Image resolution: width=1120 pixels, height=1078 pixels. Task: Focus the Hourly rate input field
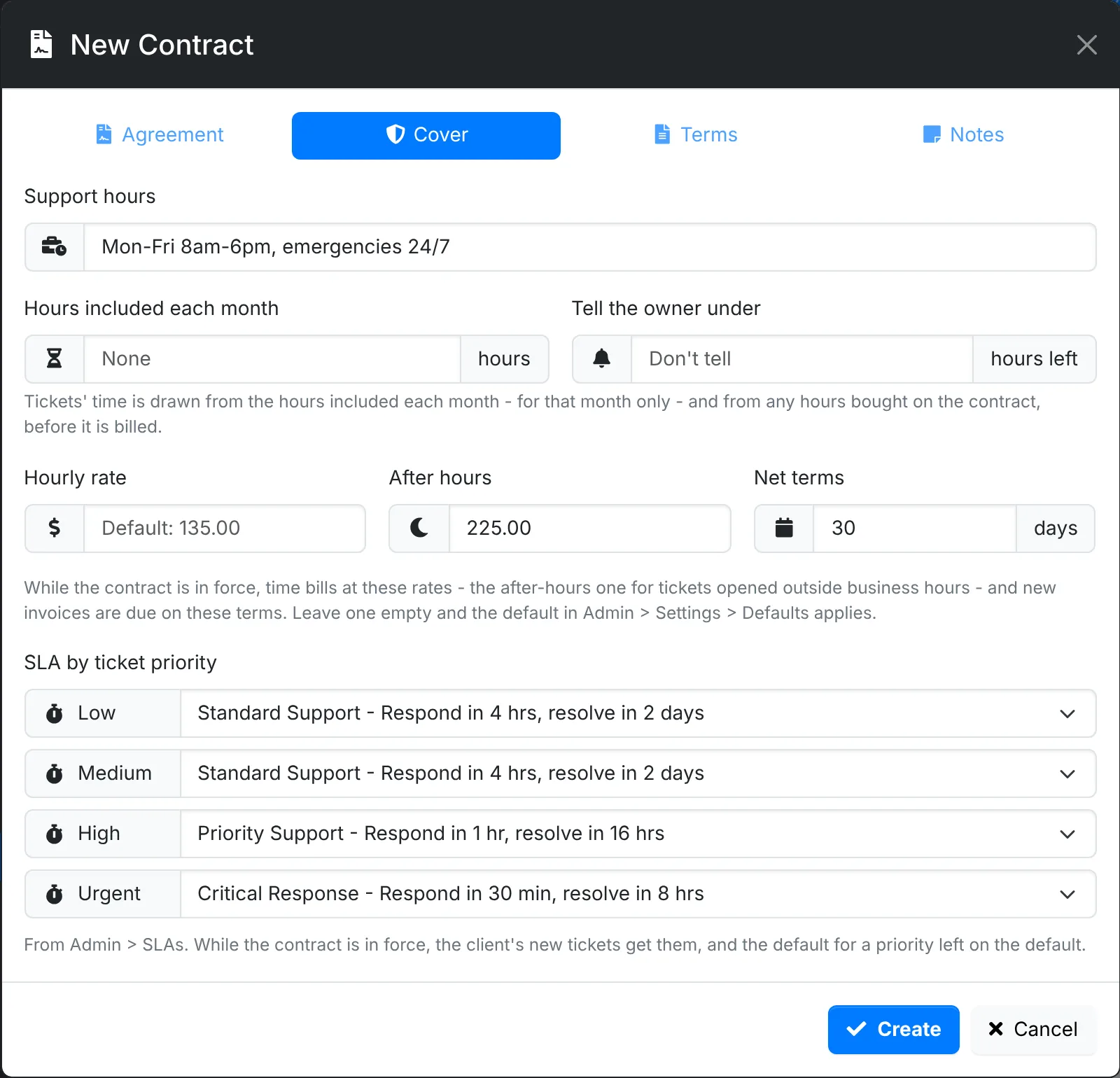click(x=224, y=528)
